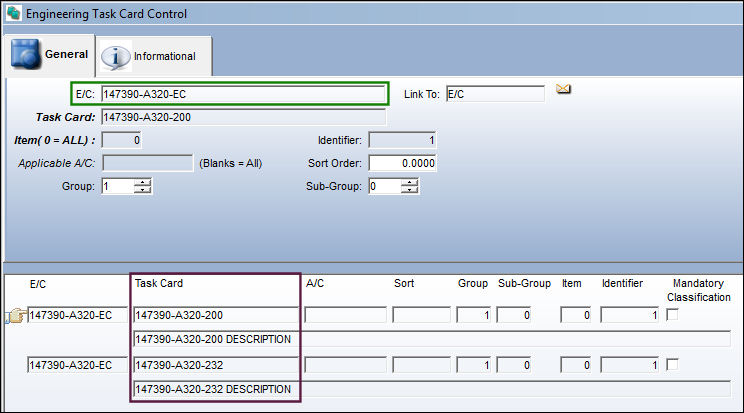Select E/C cell in the 147390-A320-200 row
This screenshot has width=744, height=413.
click(x=77, y=315)
